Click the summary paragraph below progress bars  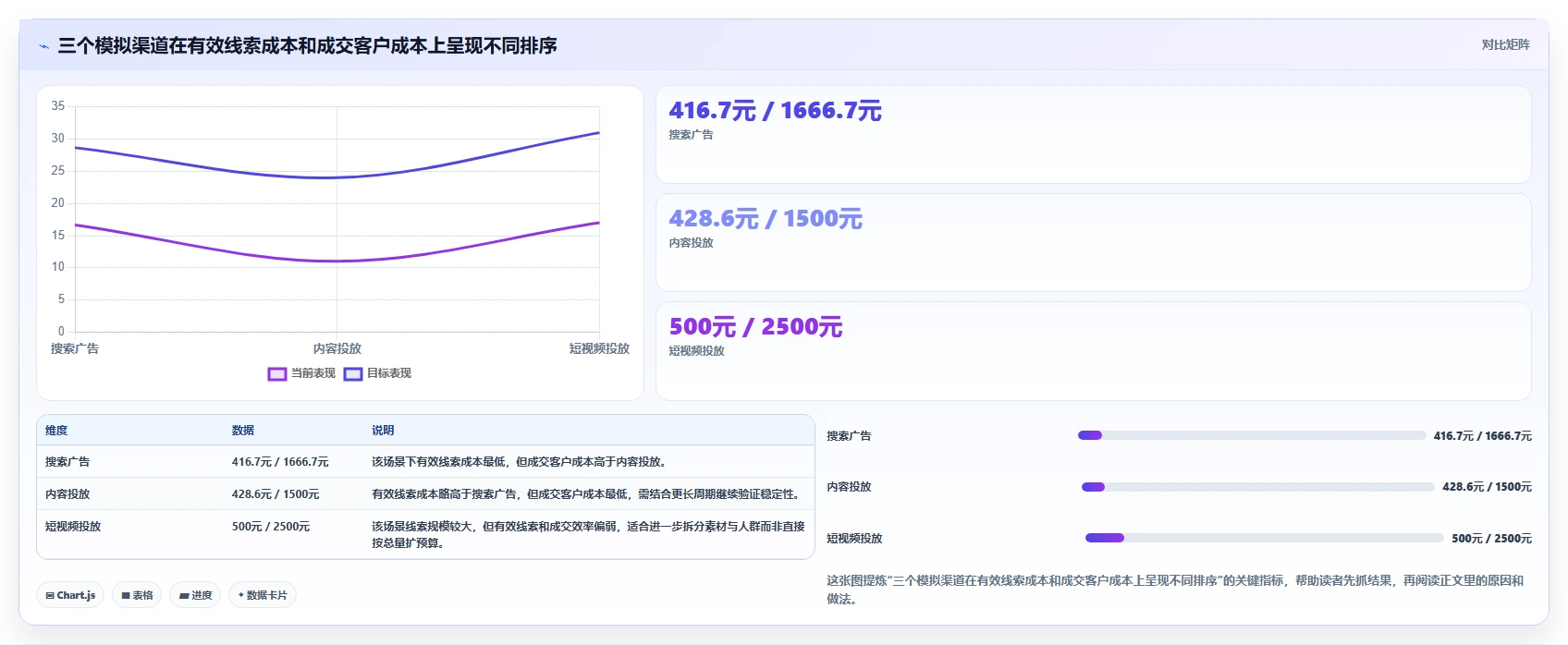pos(1175,590)
